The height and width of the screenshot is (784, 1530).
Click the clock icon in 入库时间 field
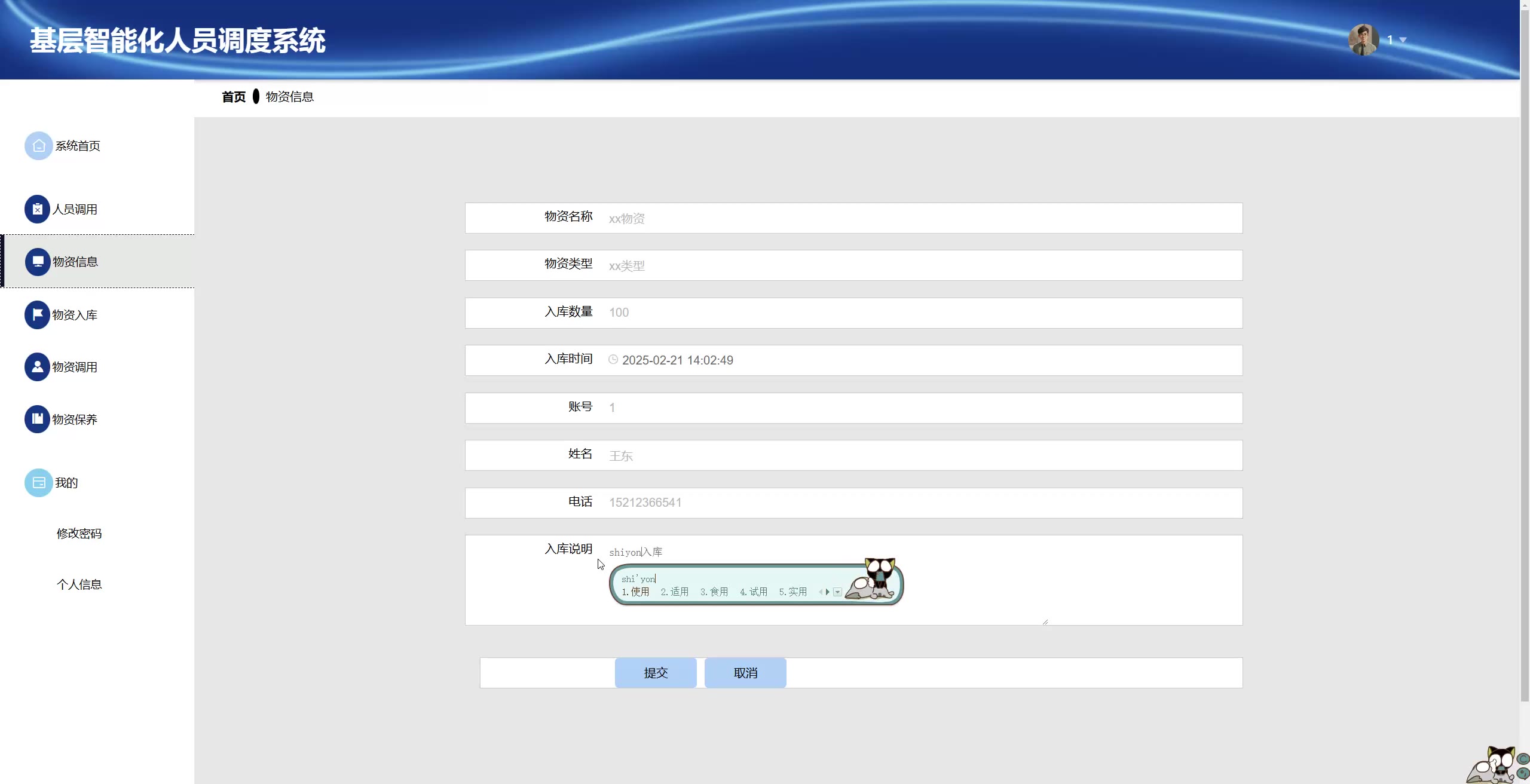click(613, 360)
